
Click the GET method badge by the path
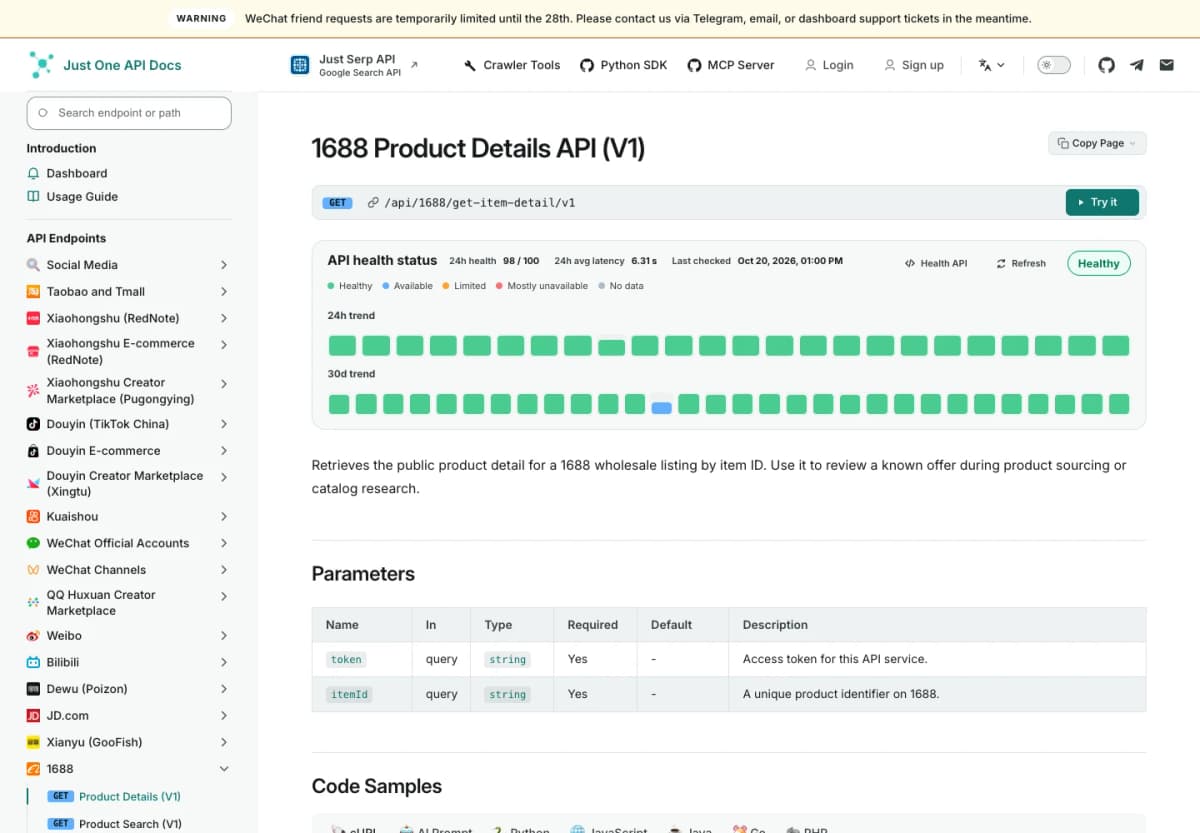tap(337, 202)
